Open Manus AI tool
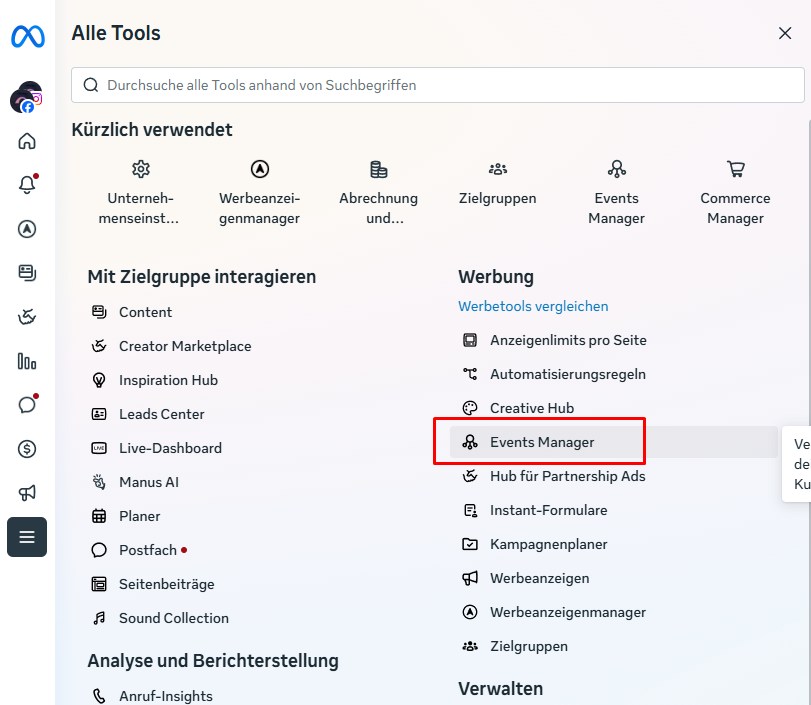This screenshot has width=811, height=705. pos(136,482)
